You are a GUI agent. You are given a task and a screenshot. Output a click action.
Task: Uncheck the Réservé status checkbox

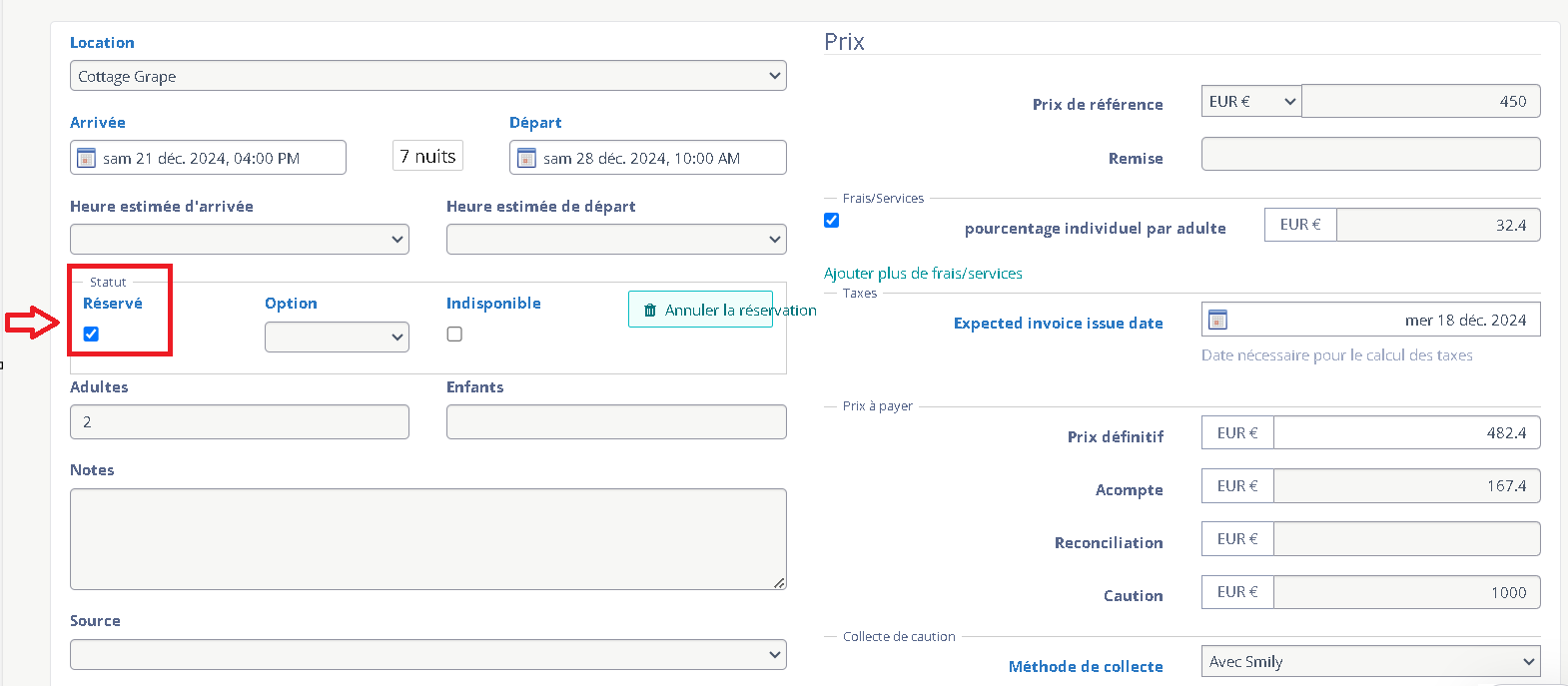click(x=91, y=334)
